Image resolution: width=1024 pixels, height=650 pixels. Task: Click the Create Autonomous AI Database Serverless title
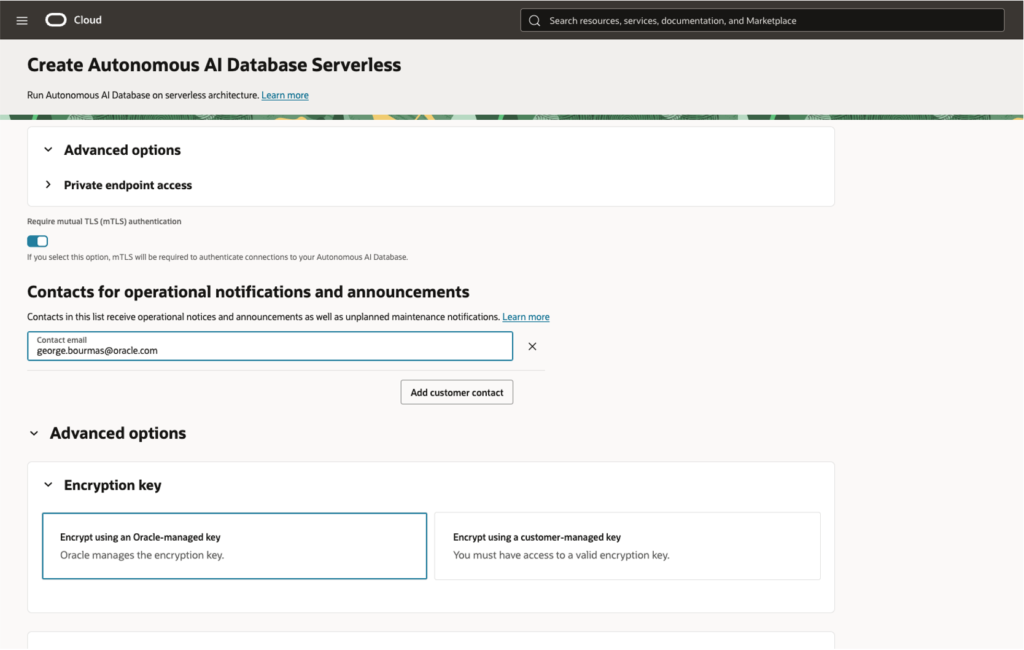pos(214,65)
